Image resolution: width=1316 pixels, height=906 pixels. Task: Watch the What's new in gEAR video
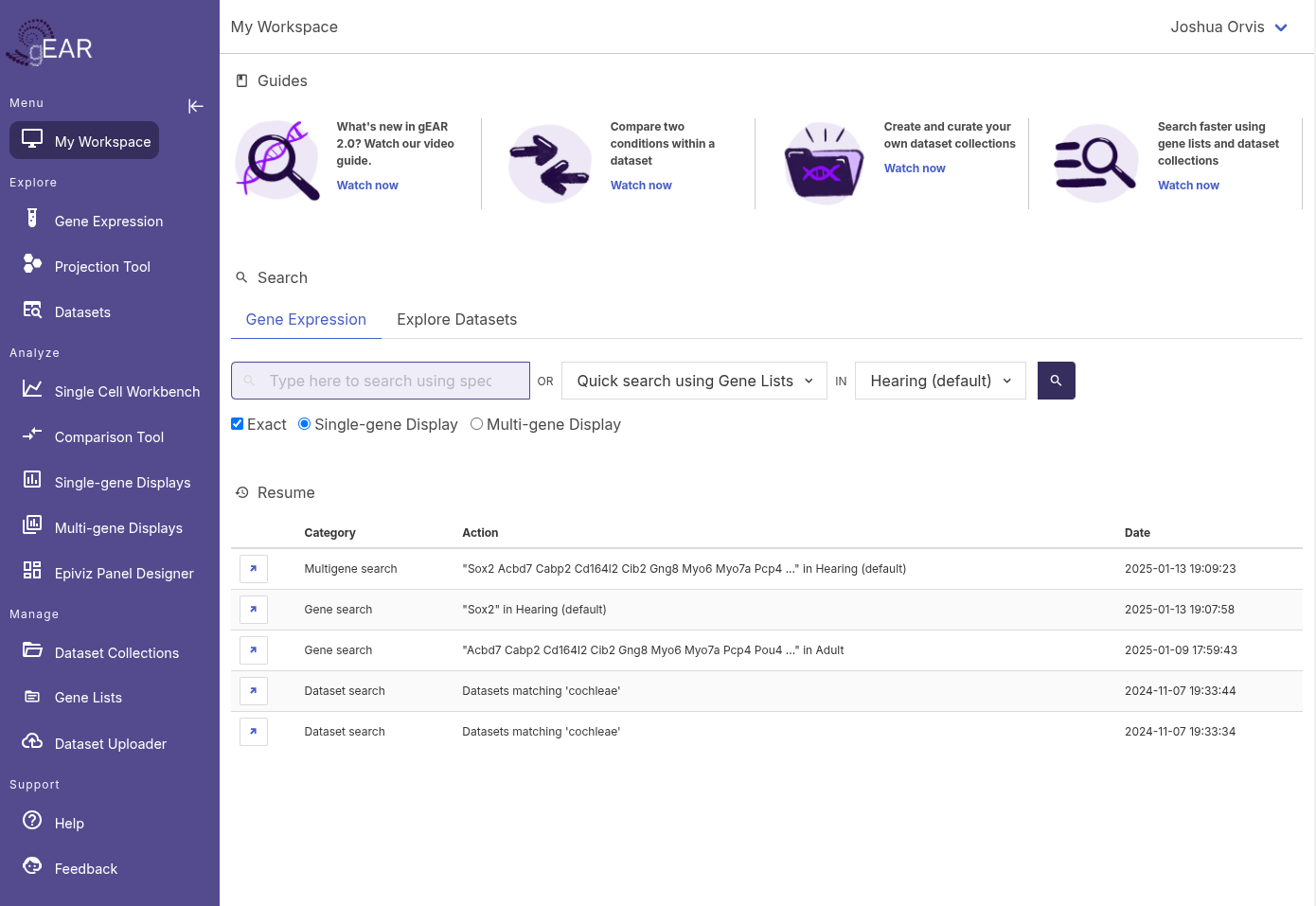point(367,186)
